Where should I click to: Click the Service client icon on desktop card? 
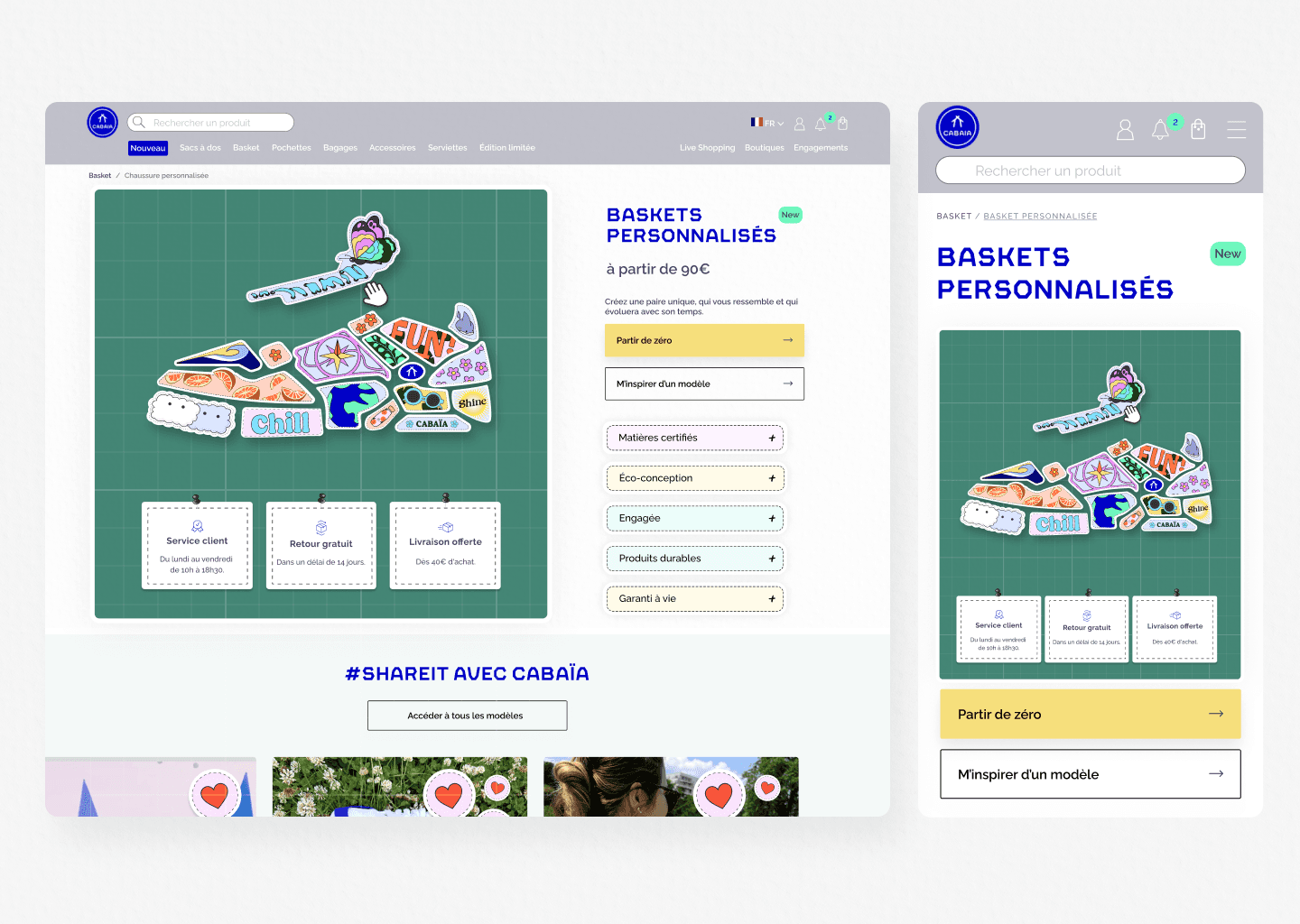pyautogui.click(x=197, y=526)
